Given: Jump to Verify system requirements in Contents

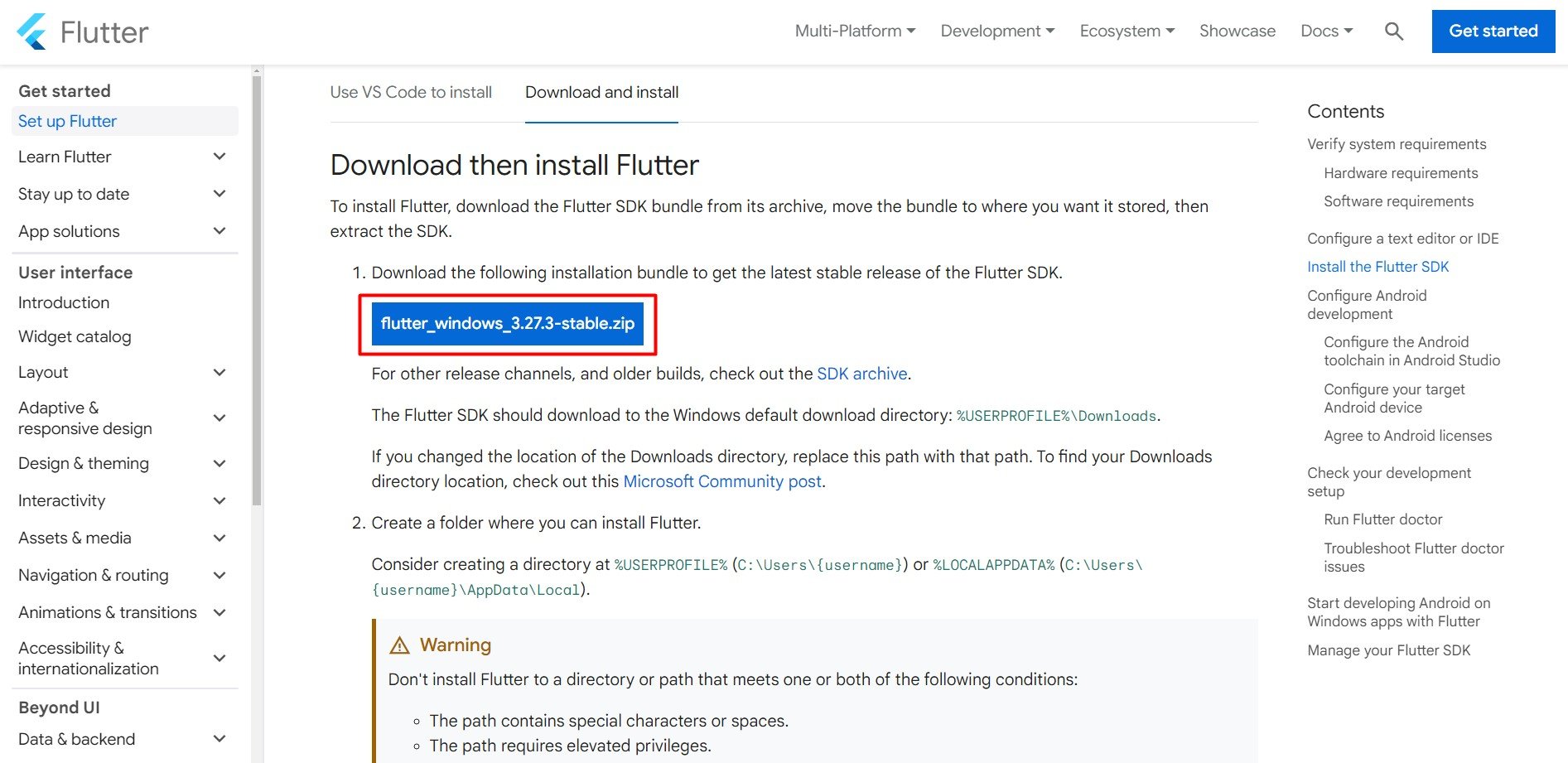Looking at the screenshot, I should point(1397,144).
